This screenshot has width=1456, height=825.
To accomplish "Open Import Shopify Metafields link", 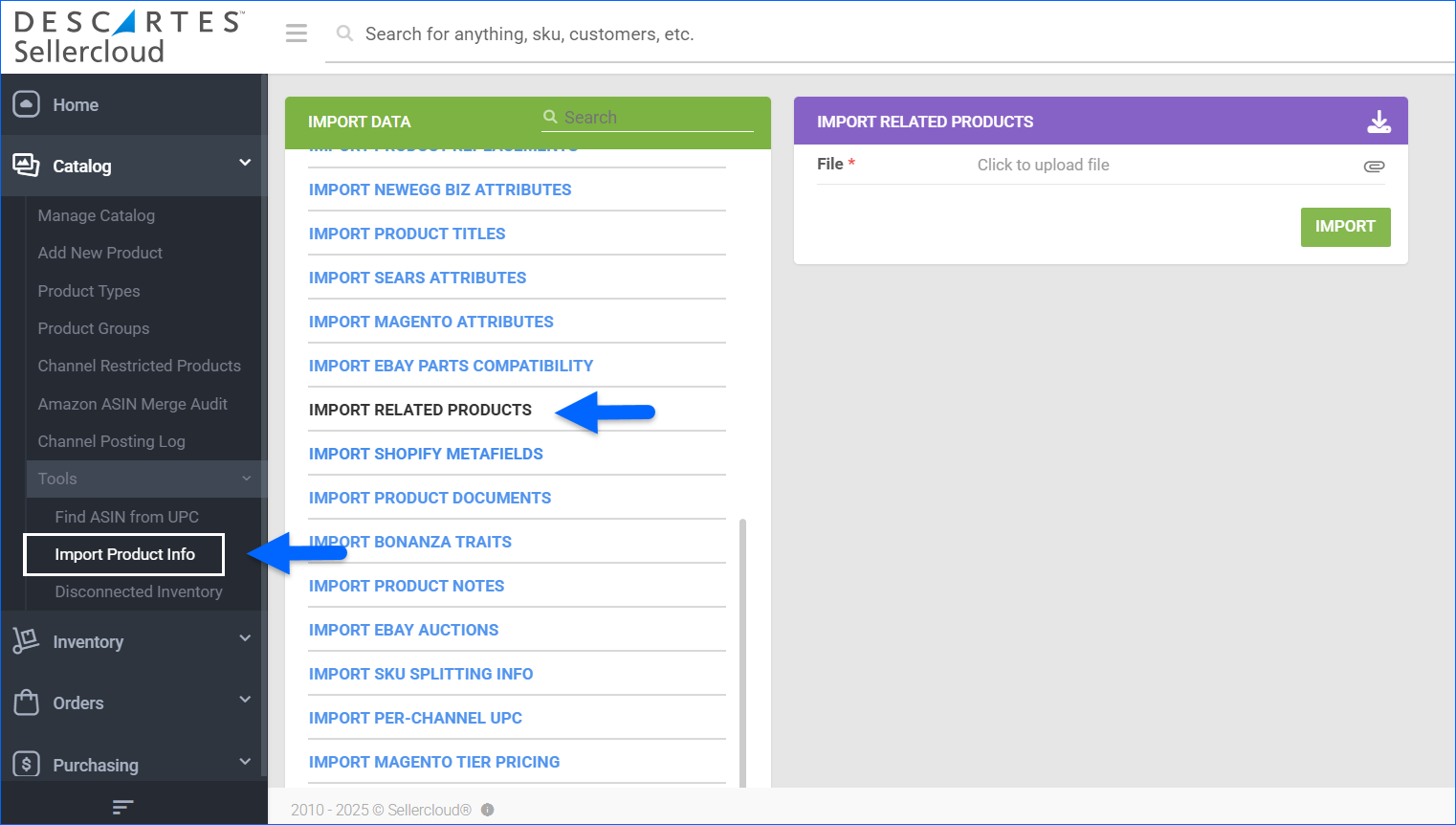I will pos(426,454).
